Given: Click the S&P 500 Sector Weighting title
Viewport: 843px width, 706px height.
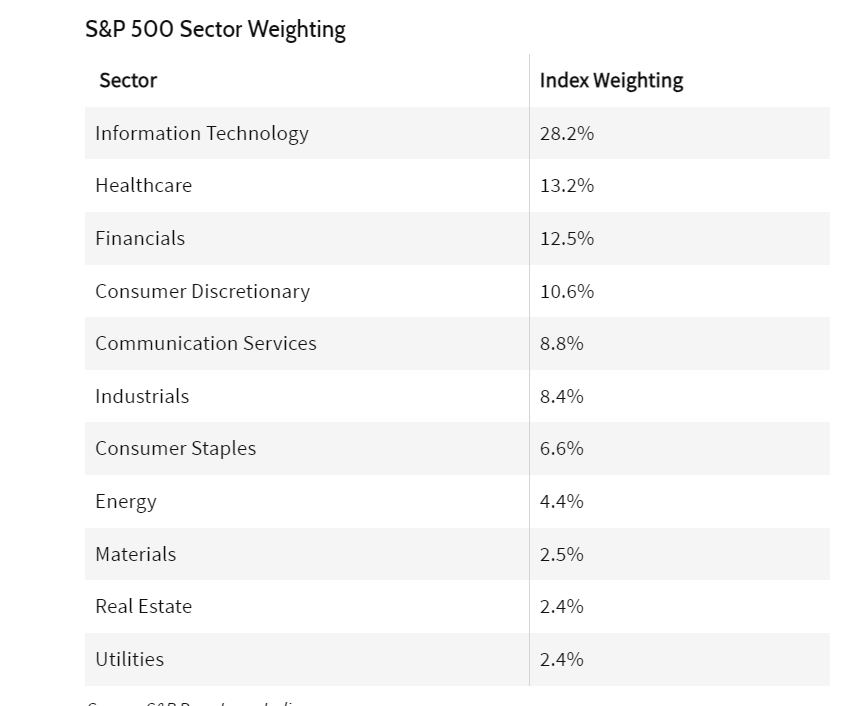Looking at the screenshot, I should 215,30.
